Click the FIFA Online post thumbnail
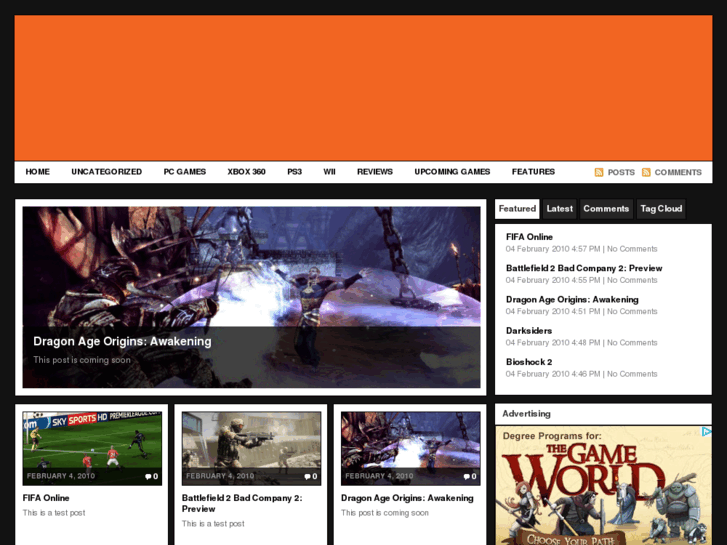Screen dimensions: 727x545 pos(92,448)
